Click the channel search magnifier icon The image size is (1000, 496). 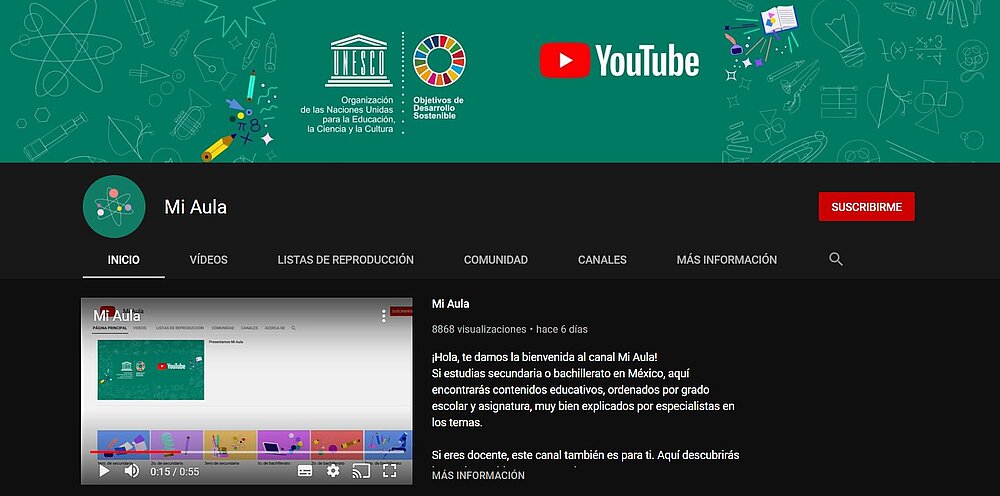pyautogui.click(x=836, y=260)
